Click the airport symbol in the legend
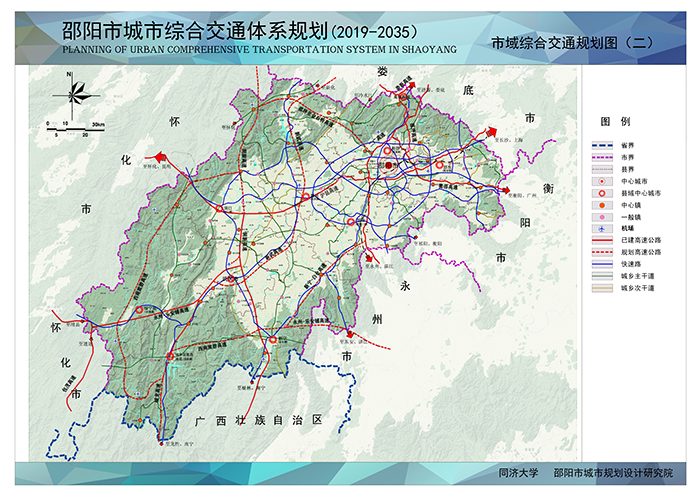 tap(600, 229)
